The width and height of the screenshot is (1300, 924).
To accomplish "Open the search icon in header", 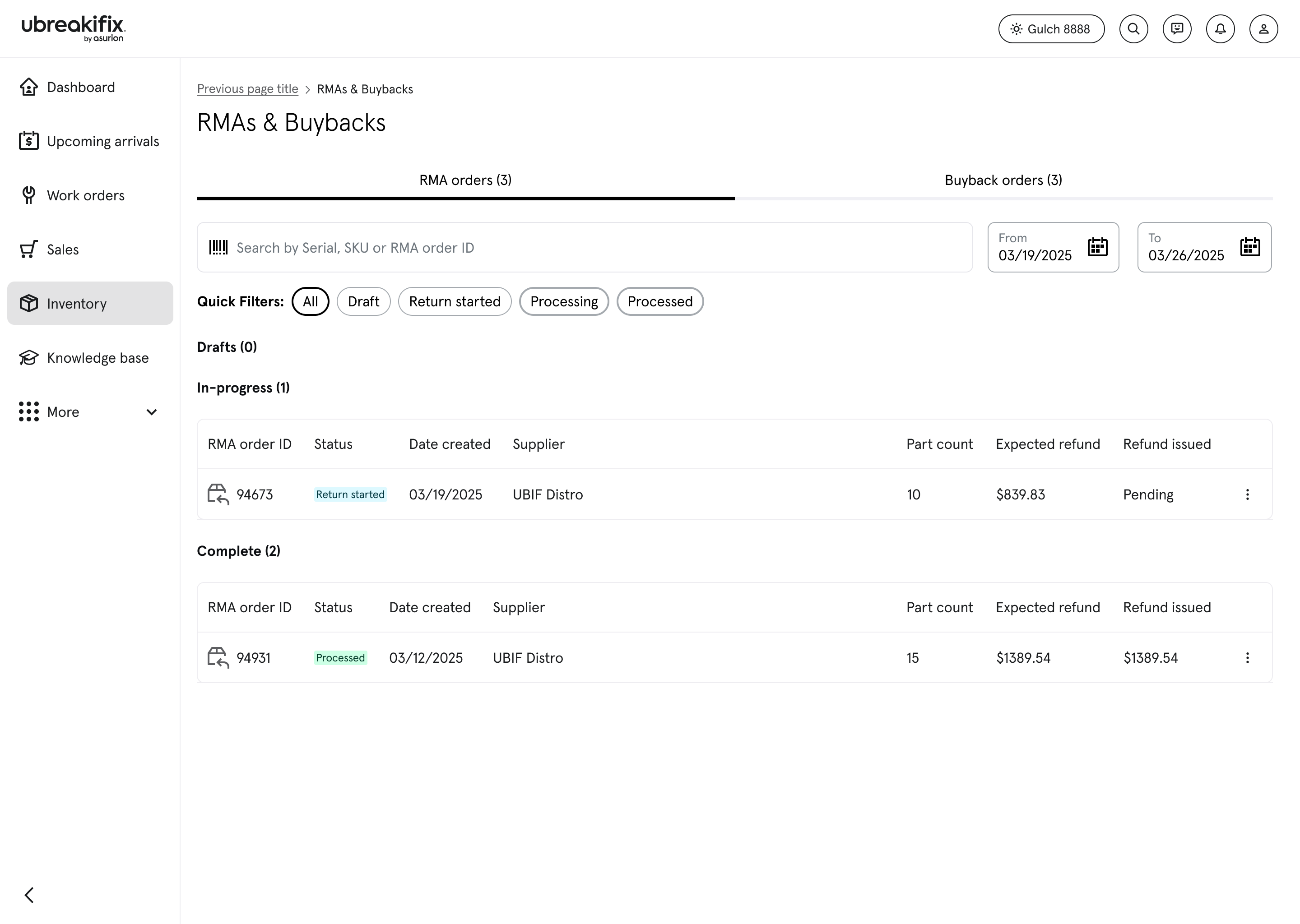I will coord(1133,29).
